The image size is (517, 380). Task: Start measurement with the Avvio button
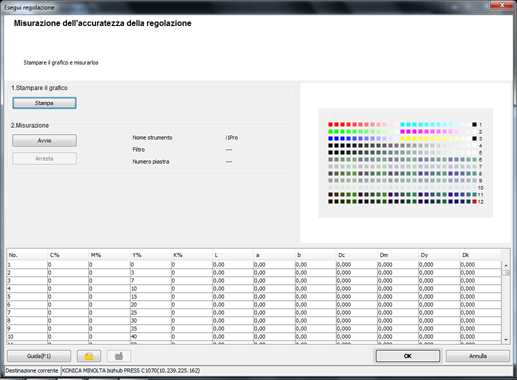44,141
